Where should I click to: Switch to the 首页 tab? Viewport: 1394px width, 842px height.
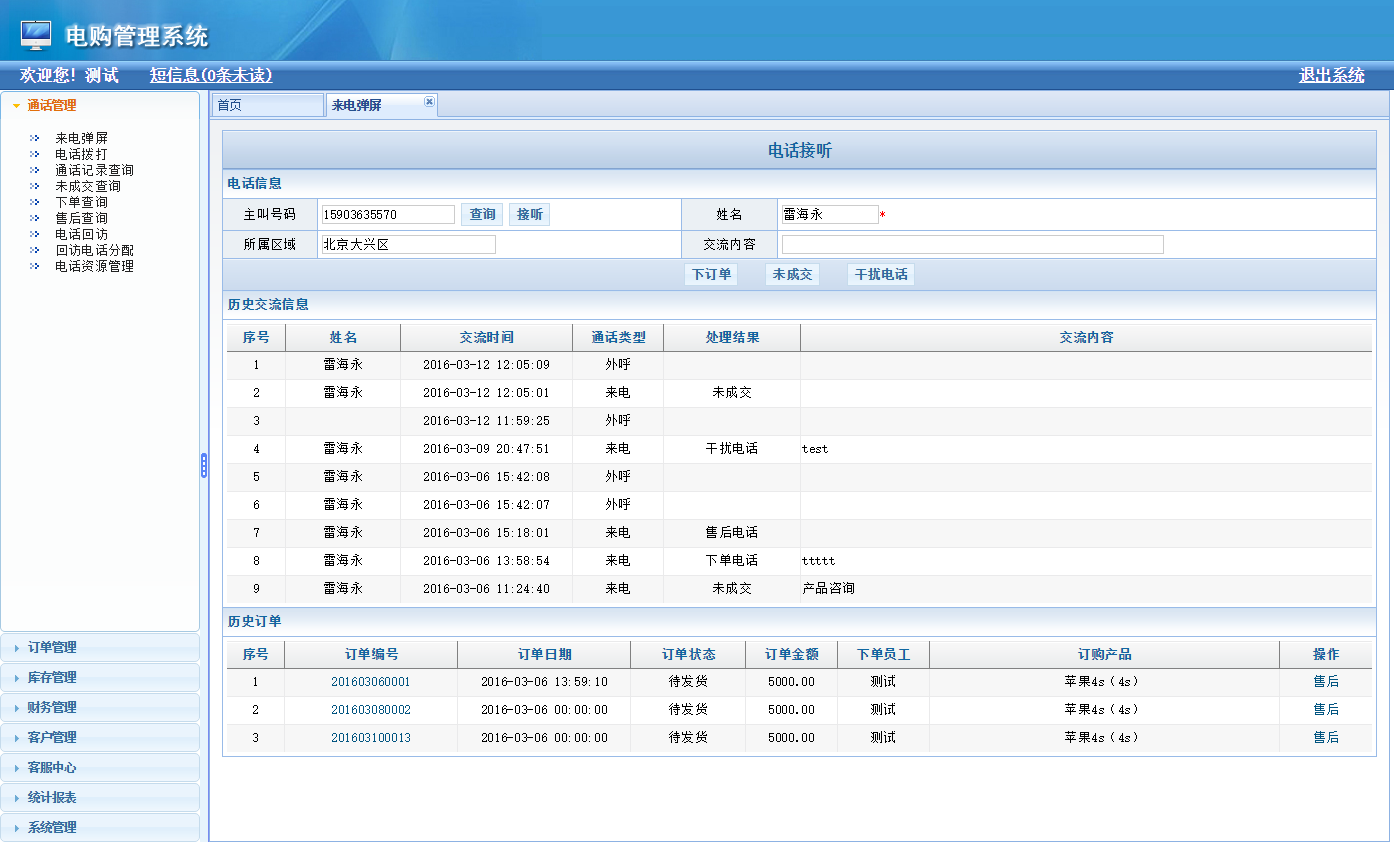tap(267, 105)
